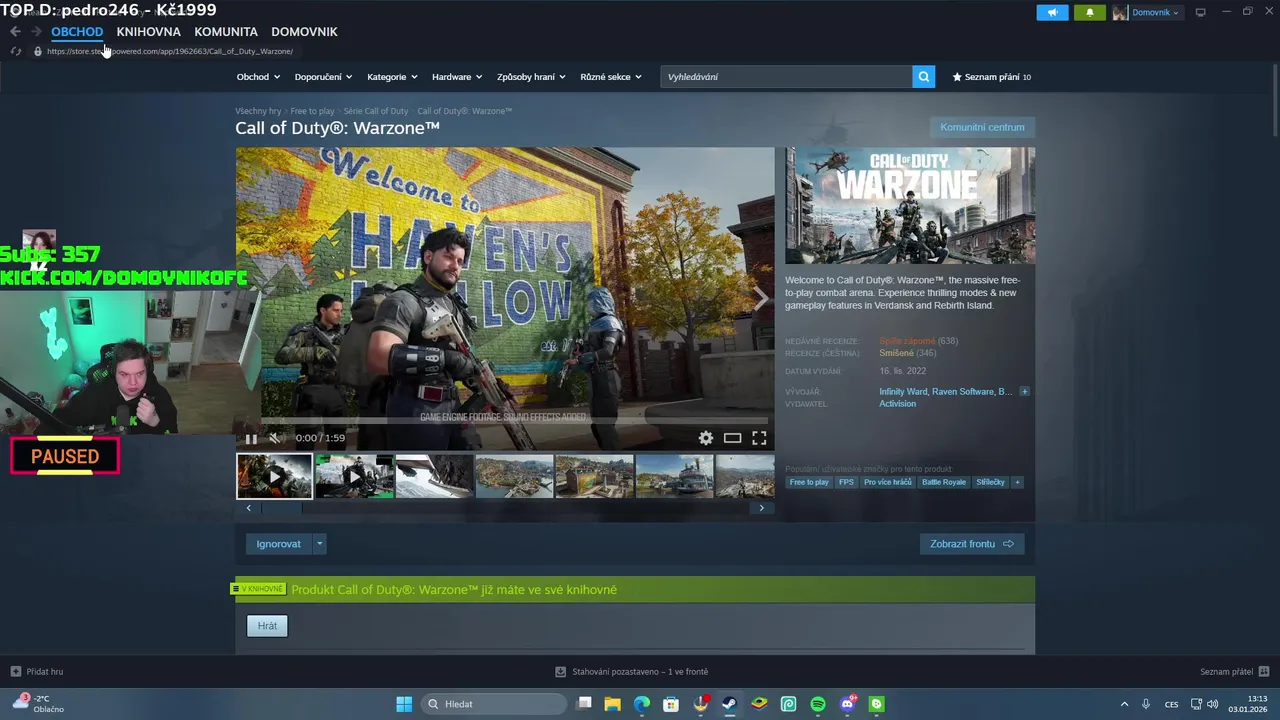Select the first trailer thumbnail
The width and height of the screenshot is (1280, 720).
(x=274, y=476)
